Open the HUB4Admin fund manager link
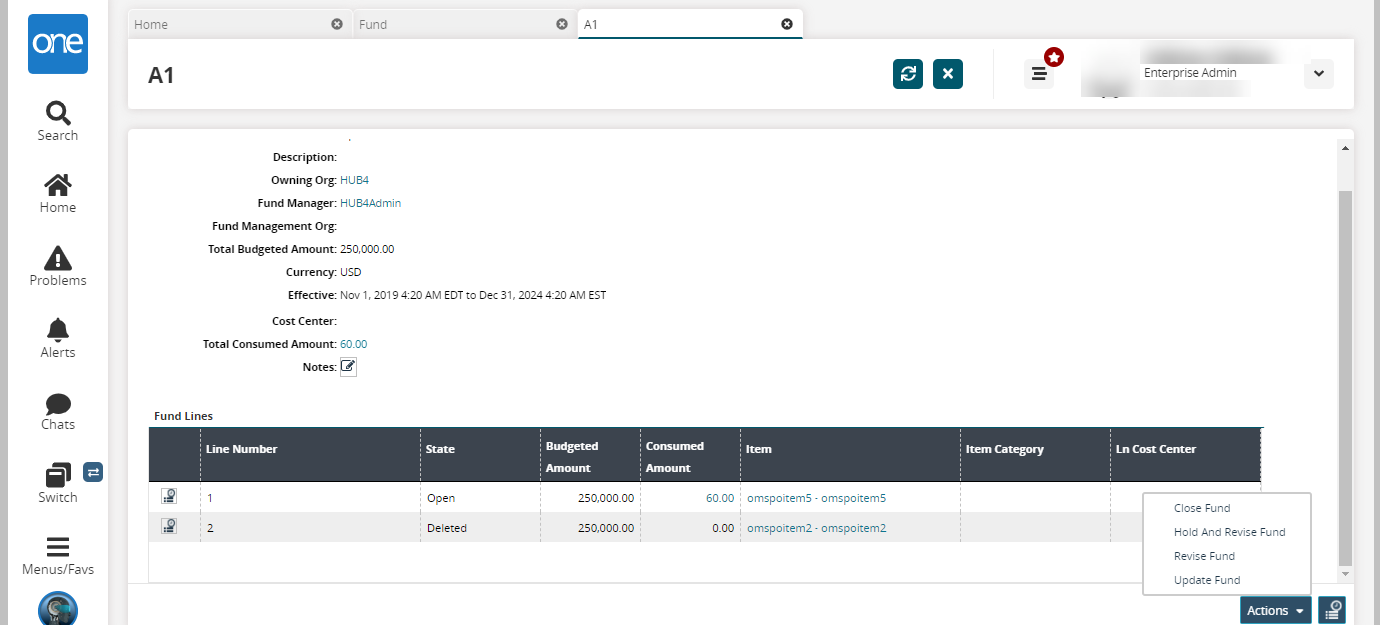This screenshot has width=1380, height=625. [x=371, y=203]
